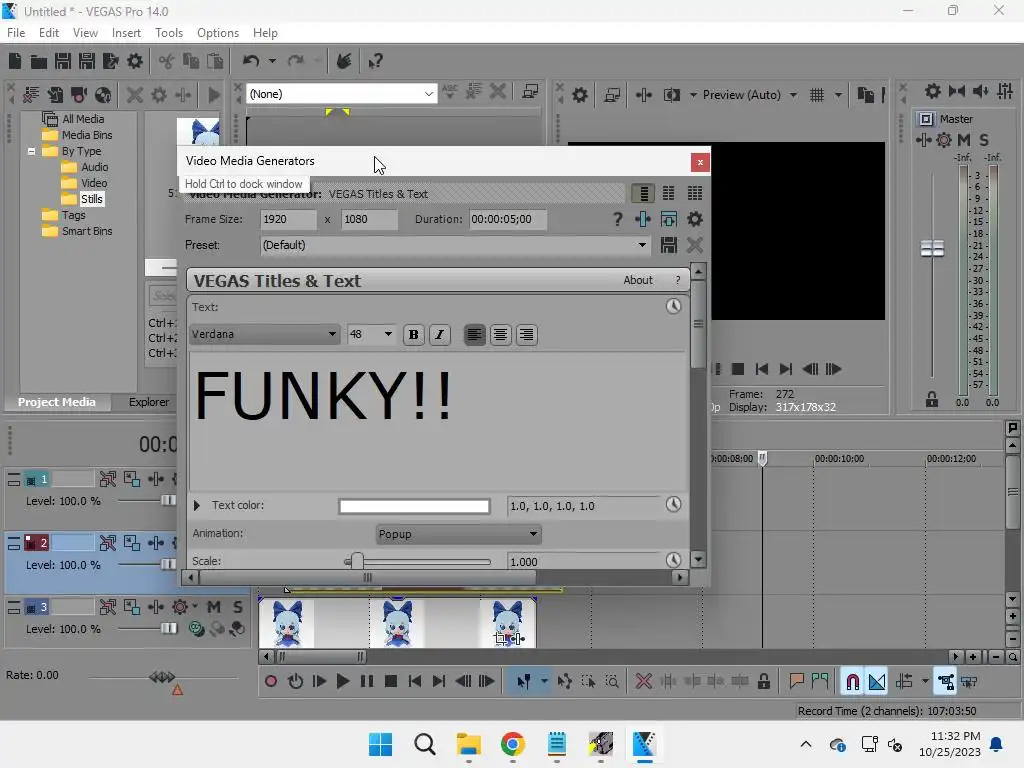Set text alignment to left
This screenshot has width=1024, height=768.
pos(475,335)
